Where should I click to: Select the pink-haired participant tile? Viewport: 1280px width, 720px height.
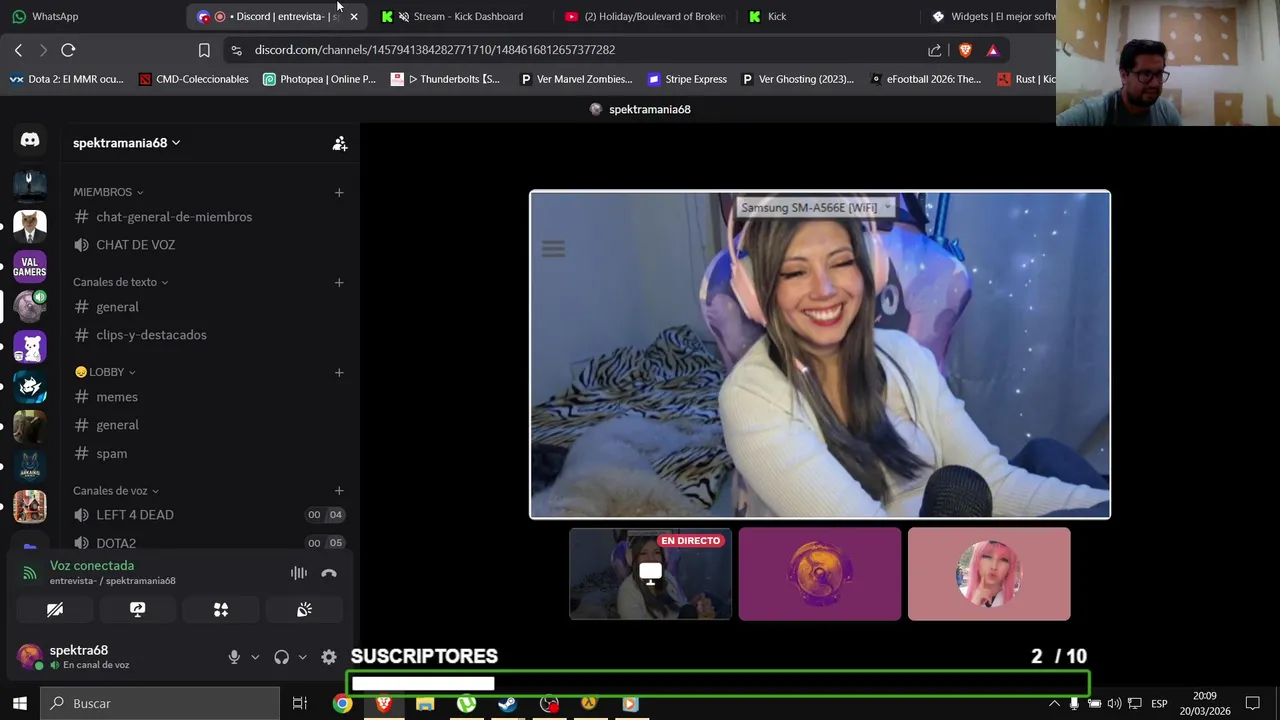pos(989,574)
